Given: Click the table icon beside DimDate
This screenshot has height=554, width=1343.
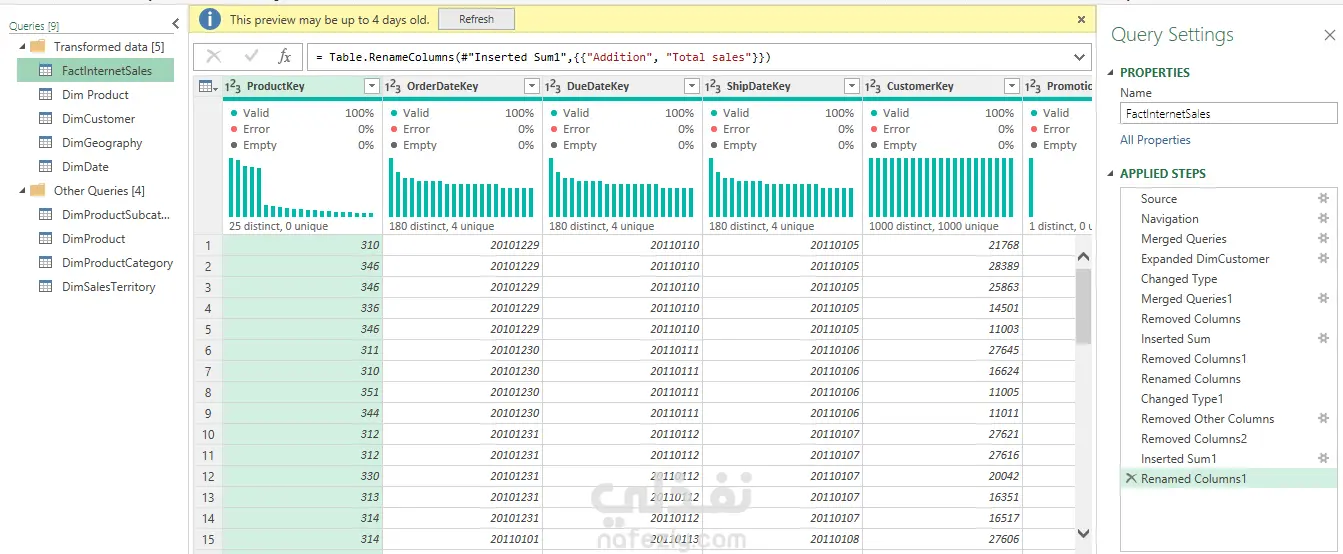Looking at the screenshot, I should click(x=45, y=167).
